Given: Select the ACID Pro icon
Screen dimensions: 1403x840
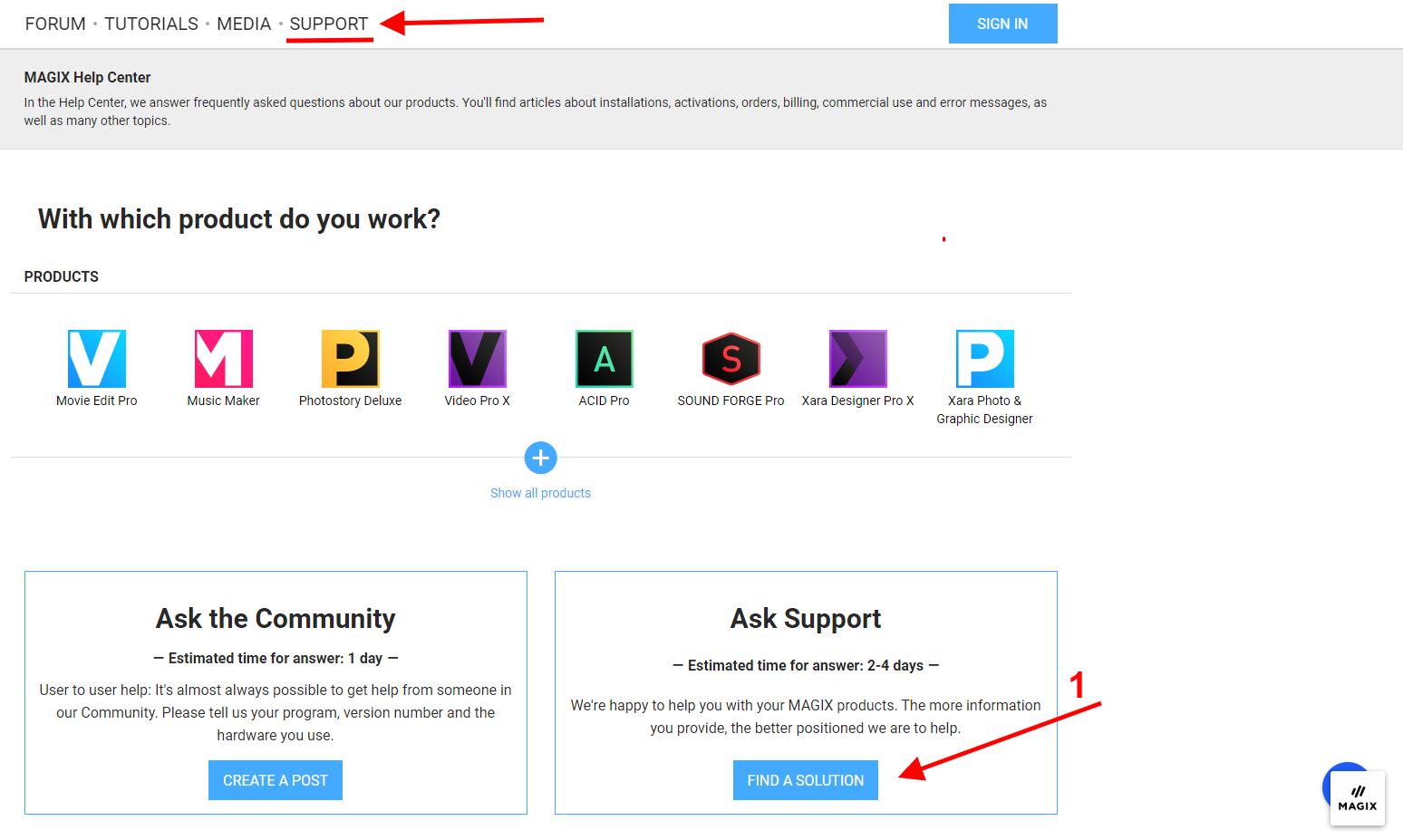Looking at the screenshot, I should point(605,359).
